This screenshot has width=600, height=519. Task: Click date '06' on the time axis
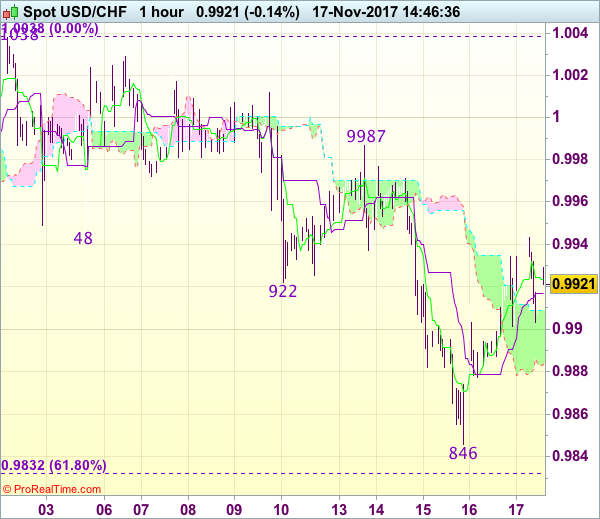104,509
